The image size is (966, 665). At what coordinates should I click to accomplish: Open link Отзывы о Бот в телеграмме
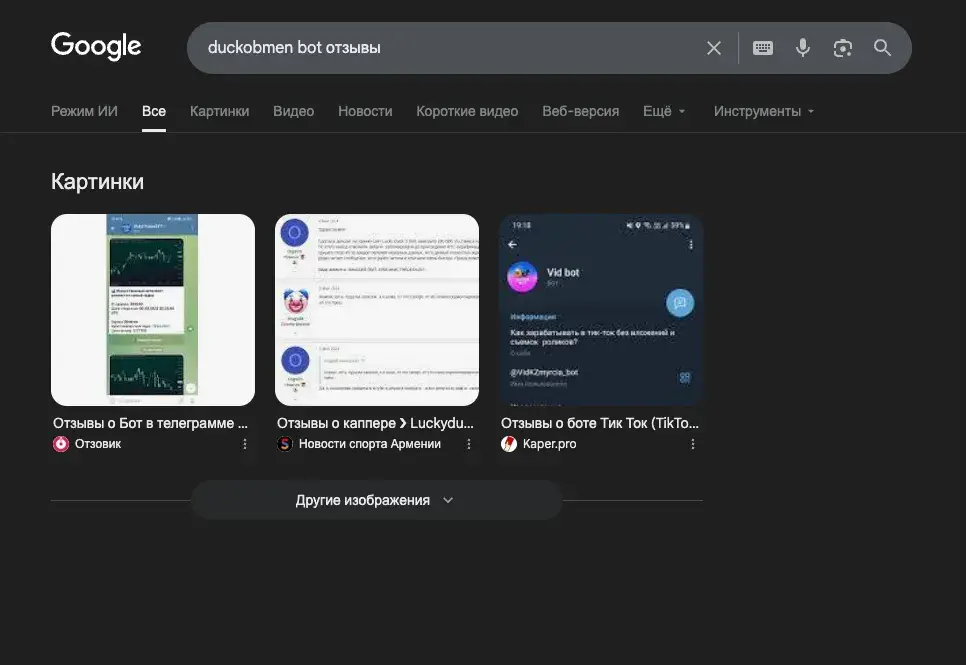(150, 423)
